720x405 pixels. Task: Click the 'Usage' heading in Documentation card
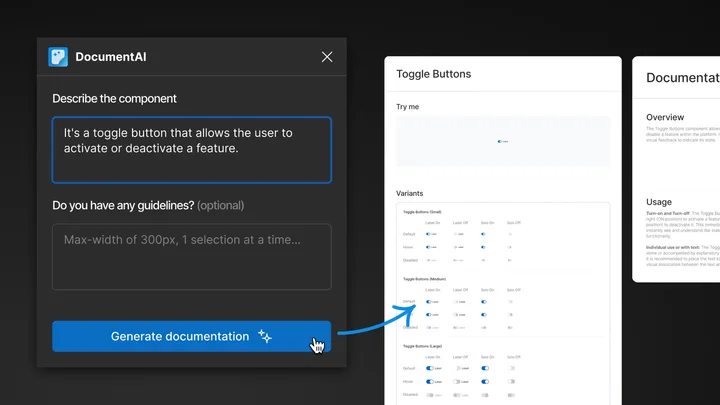(x=659, y=202)
